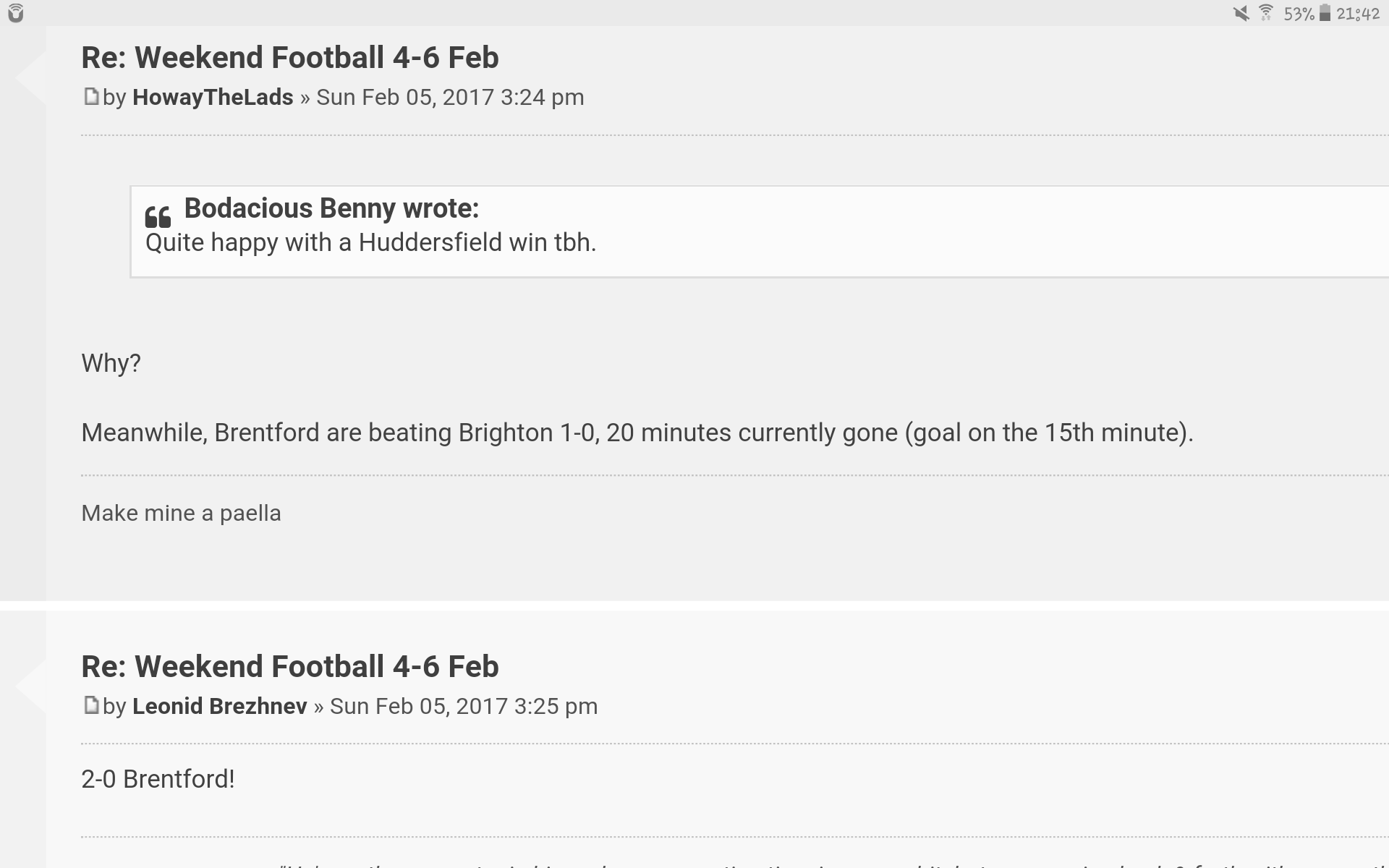Open HowayTheLads user profile
The height and width of the screenshot is (868, 1389).
click(x=213, y=97)
